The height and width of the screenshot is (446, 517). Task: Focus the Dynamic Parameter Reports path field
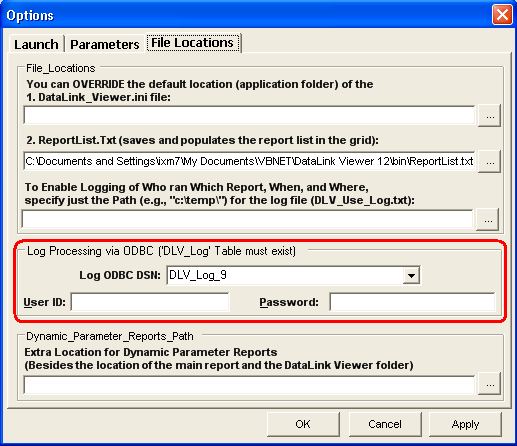(x=249, y=384)
